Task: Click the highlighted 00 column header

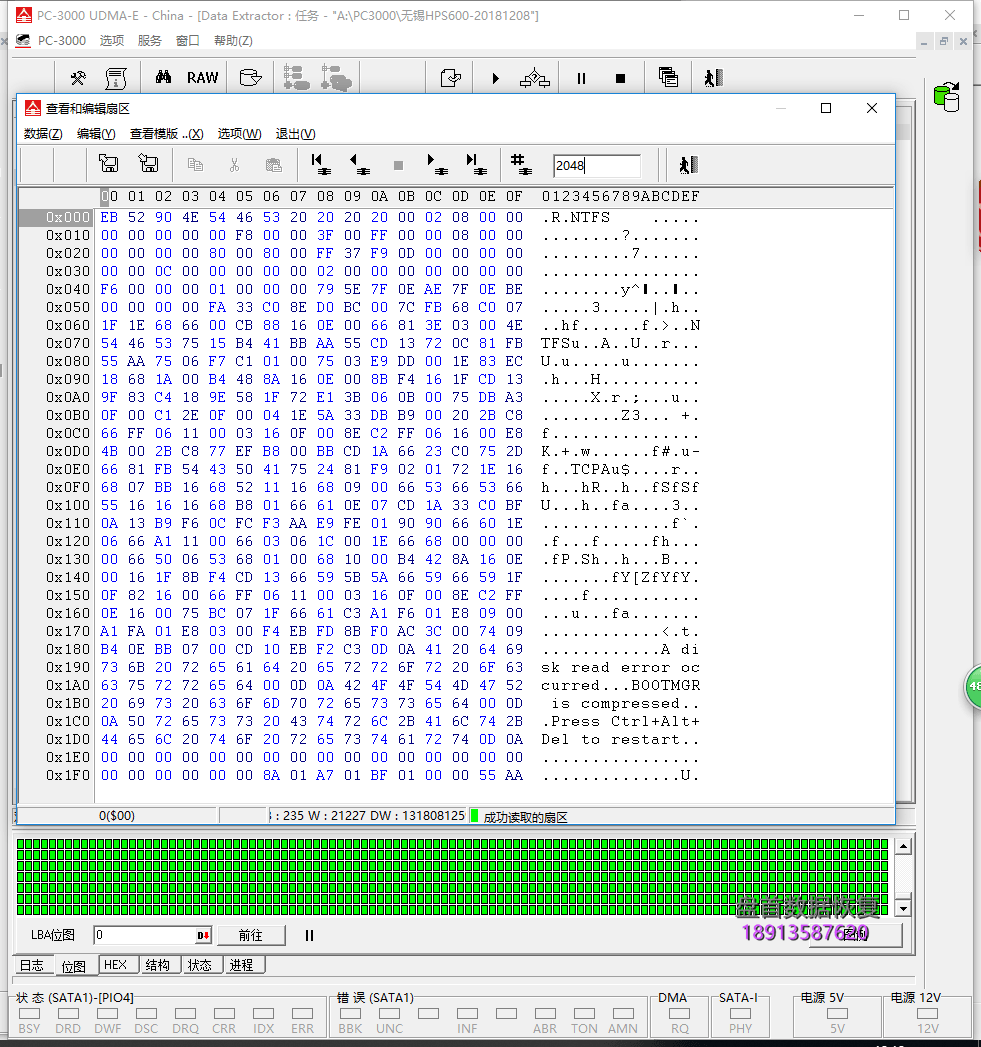Action: [x=109, y=196]
